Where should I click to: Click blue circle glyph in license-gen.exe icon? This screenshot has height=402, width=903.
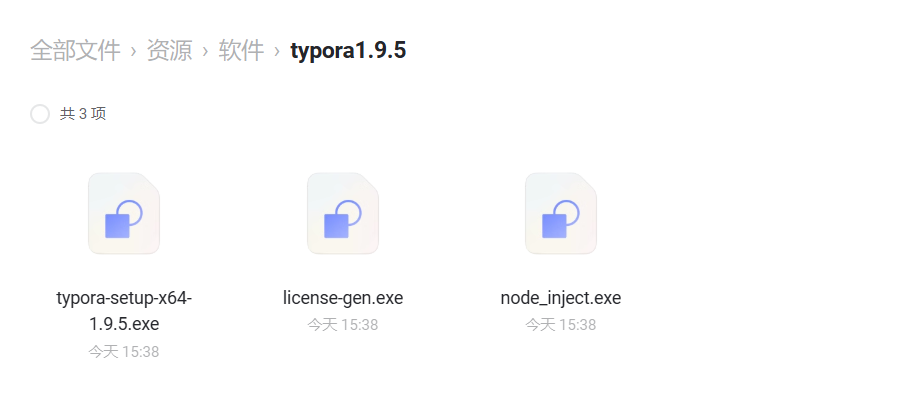tap(349, 213)
